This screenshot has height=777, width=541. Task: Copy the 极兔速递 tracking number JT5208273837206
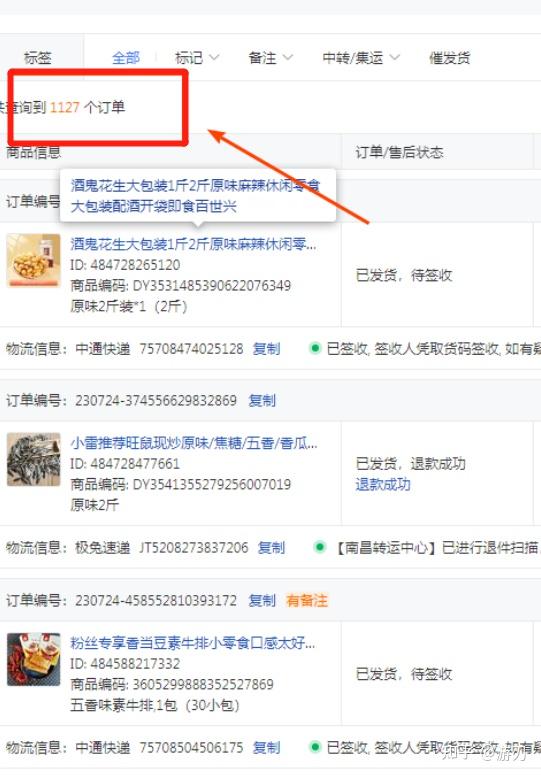coord(271,548)
